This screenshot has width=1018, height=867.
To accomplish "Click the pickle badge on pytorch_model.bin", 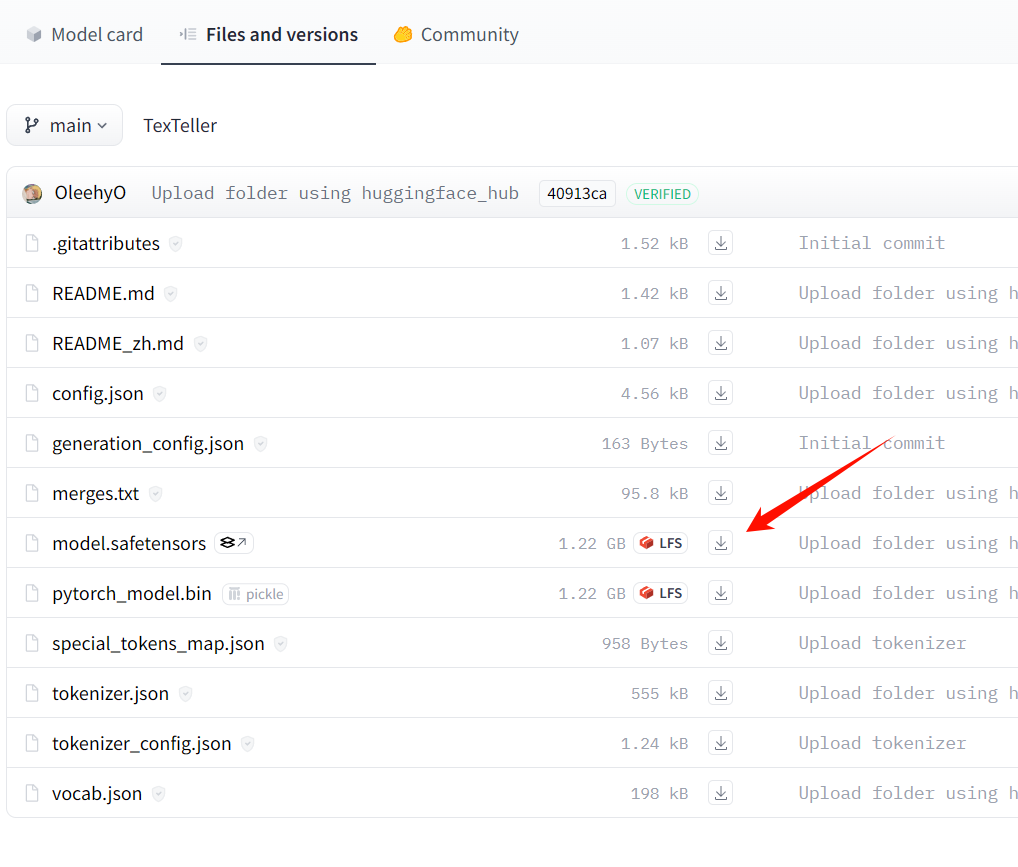I will point(256,594).
